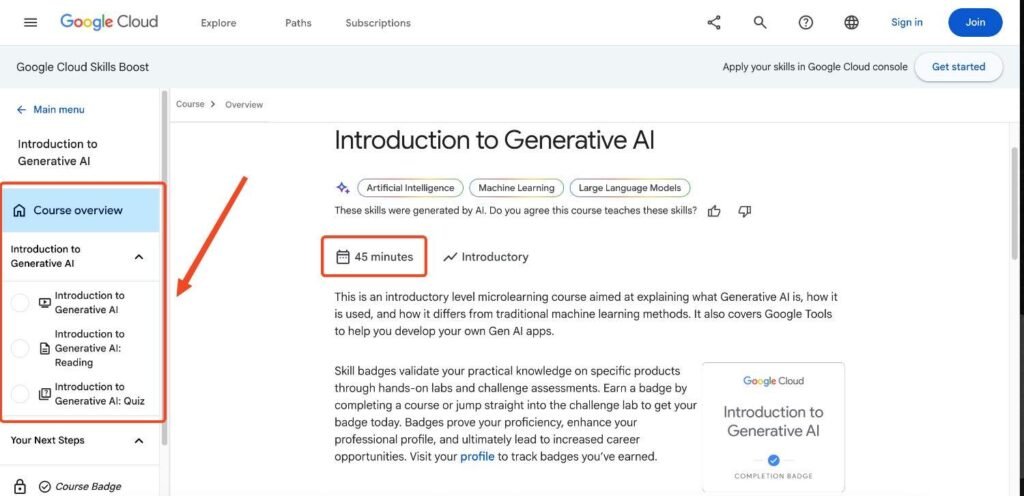
Task: Open the language globe icon
Action: [852, 22]
